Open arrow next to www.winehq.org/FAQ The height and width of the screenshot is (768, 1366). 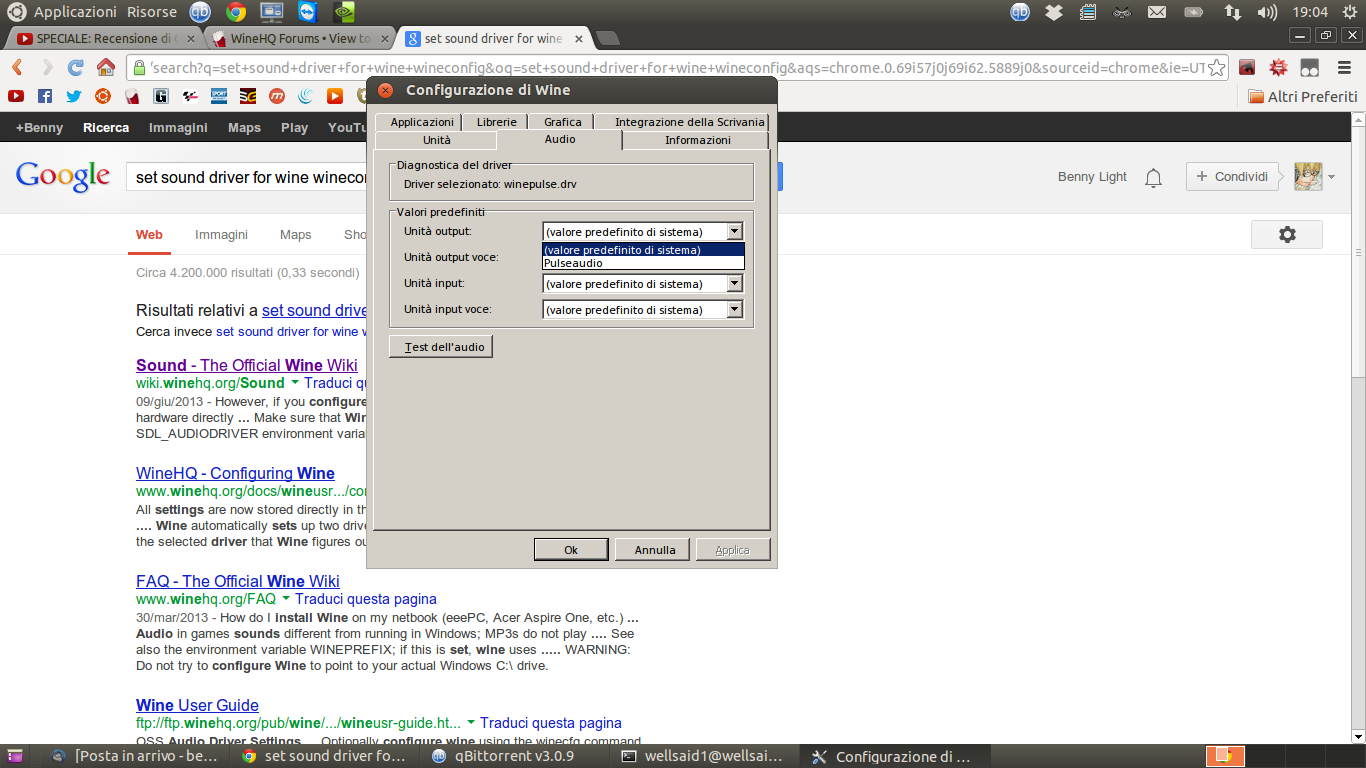click(x=286, y=599)
